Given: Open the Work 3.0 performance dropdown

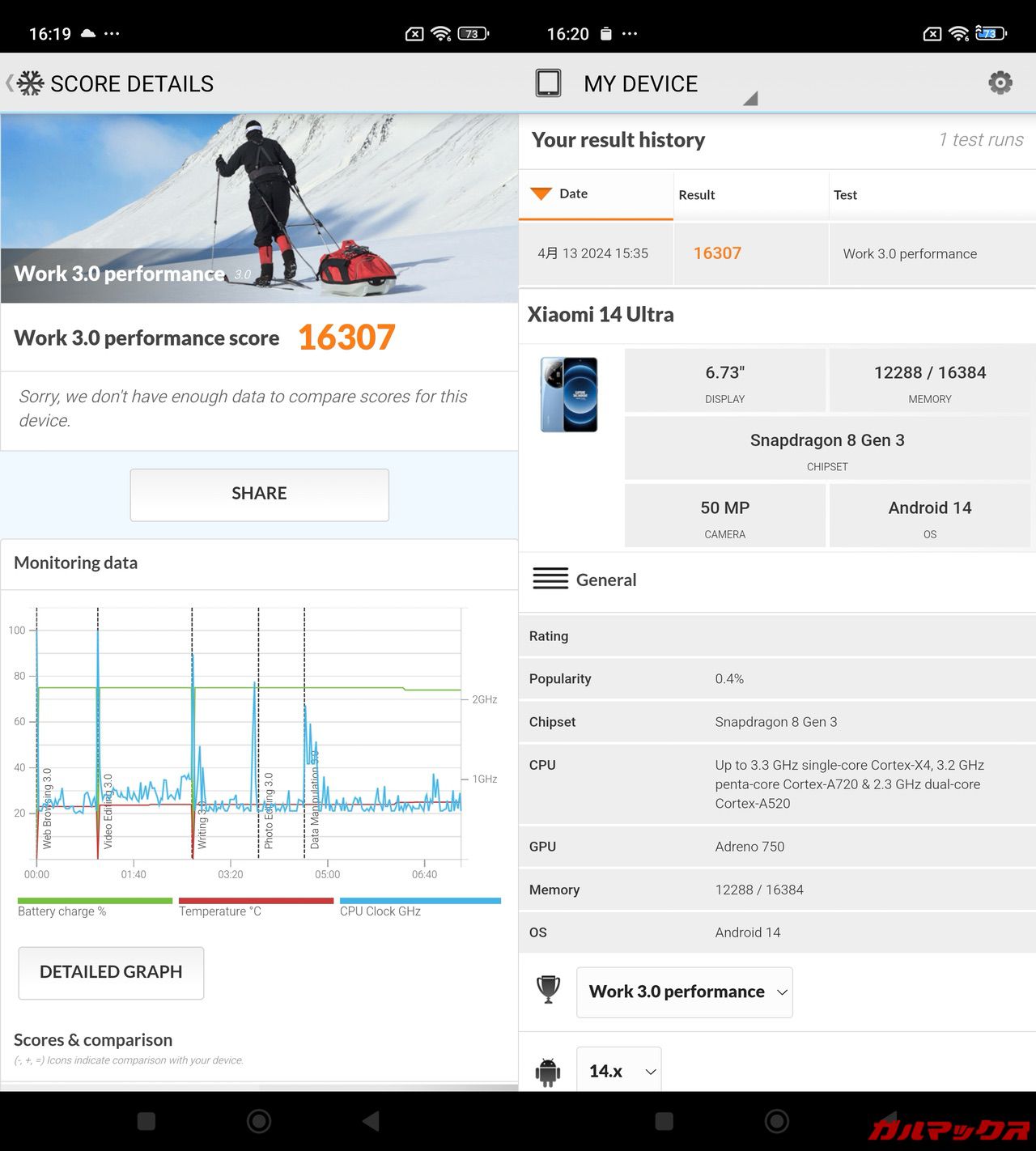Looking at the screenshot, I should pyautogui.click(x=684, y=992).
